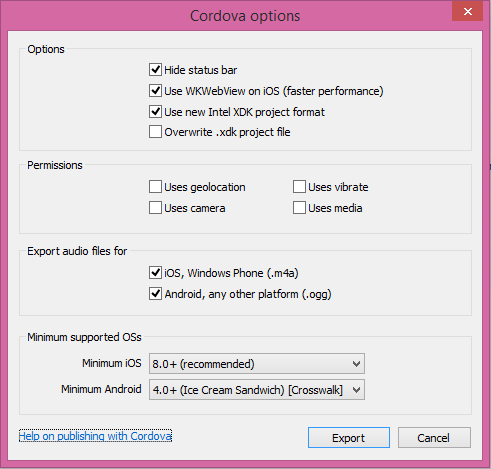Open the Minimum iOS dropdown
The height and width of the screenshot is (469, 491).
257,364
